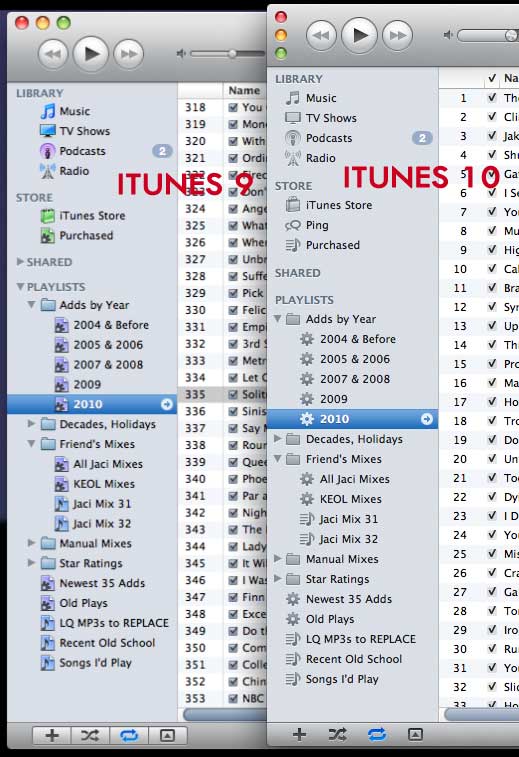Click the add playlist plus icon in iTunes 10

point(299,734)
